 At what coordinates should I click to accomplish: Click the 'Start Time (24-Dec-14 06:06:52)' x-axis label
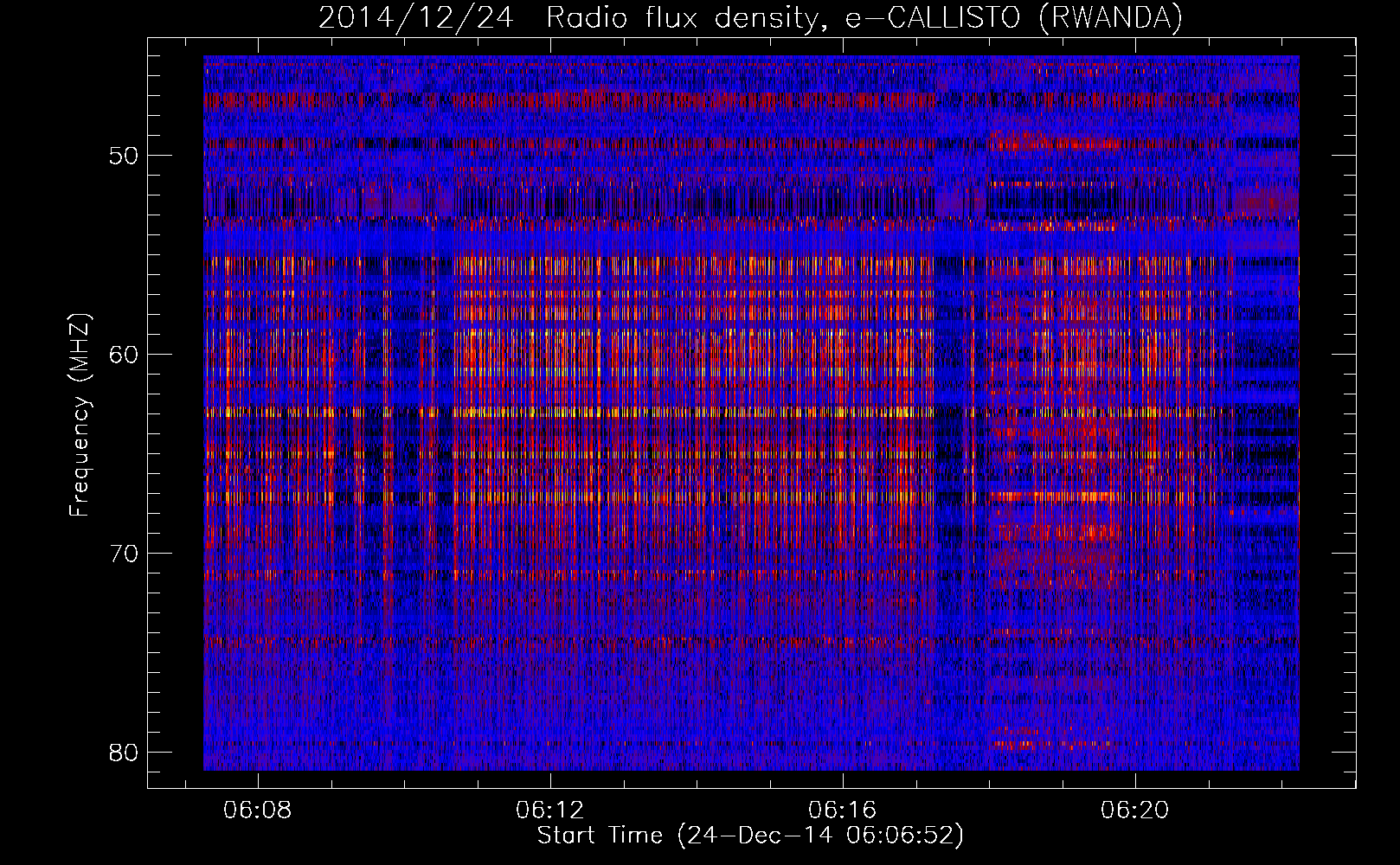click(750, 836)
